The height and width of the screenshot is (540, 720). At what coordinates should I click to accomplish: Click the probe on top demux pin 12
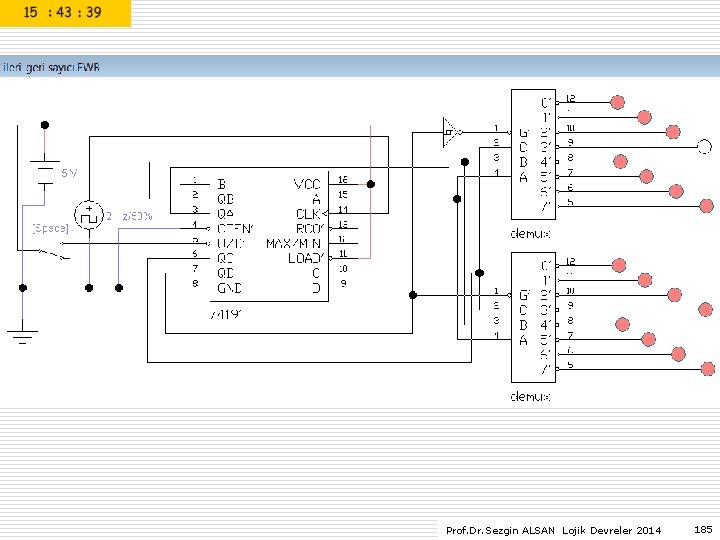pyautogui.click(x=618, y=102)
